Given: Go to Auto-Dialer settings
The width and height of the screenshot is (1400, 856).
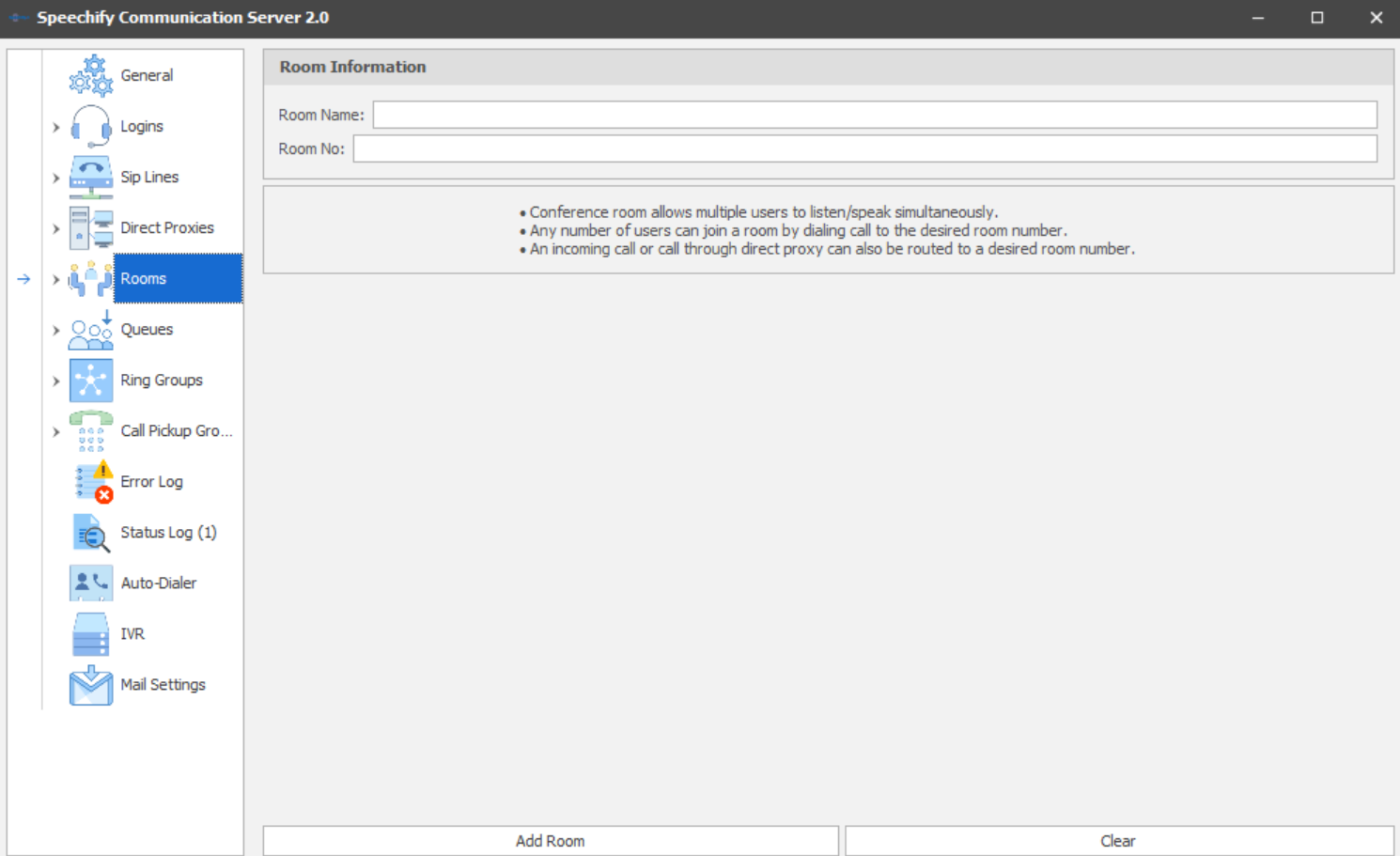Looking at the screenshot, I should pyautogui.click(x=159, y=583).
